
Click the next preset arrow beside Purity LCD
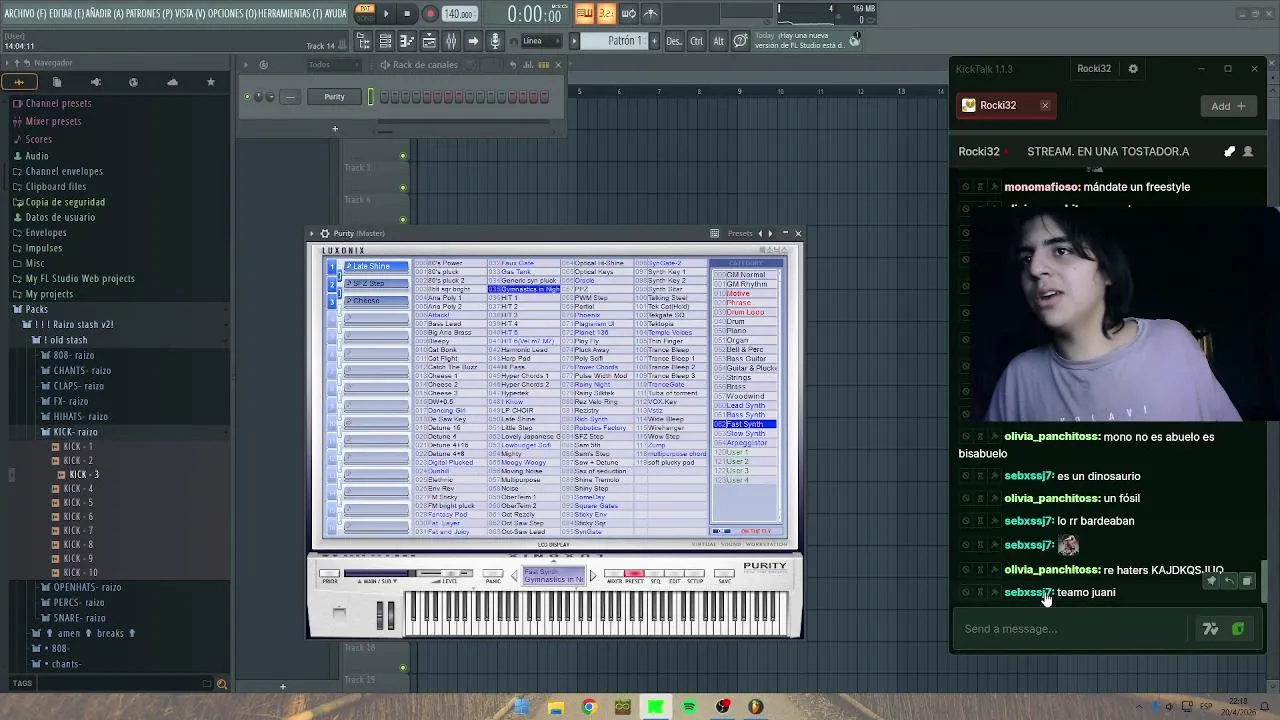pos(592,576)
